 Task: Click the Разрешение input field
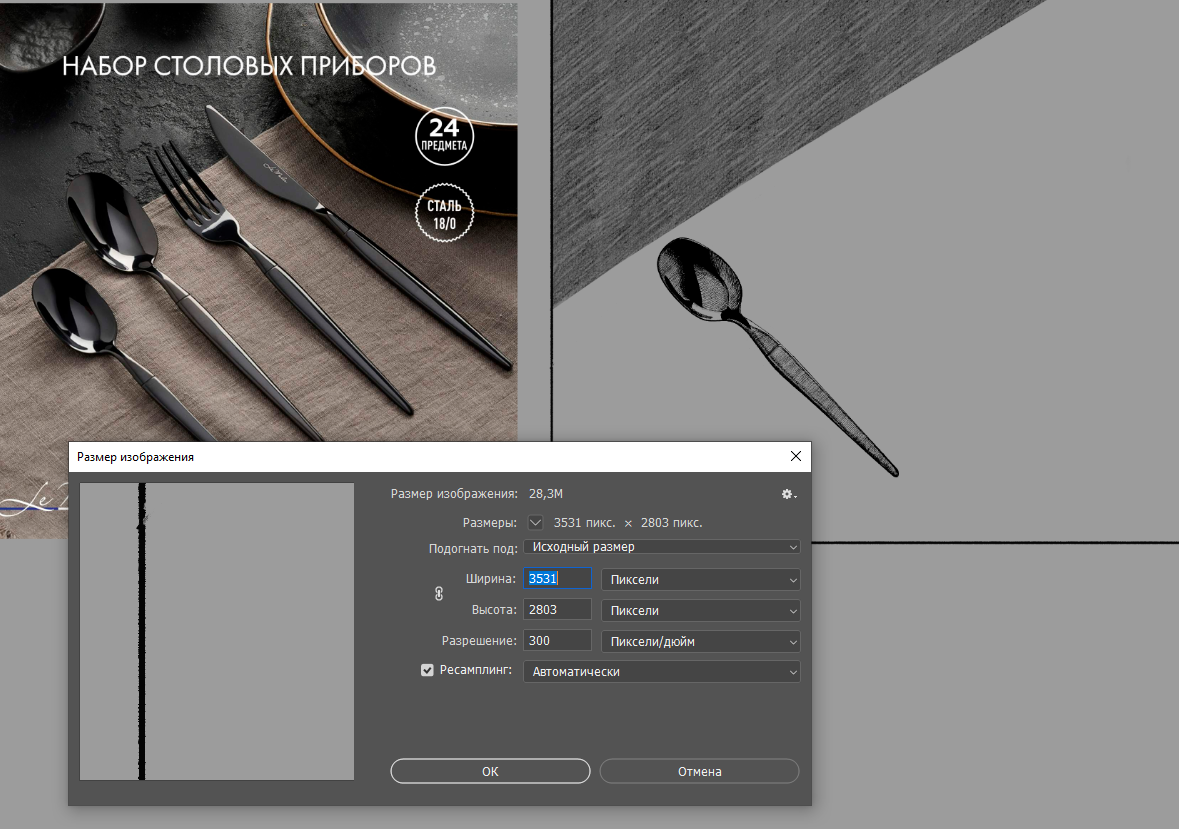[x=557, y=640]
